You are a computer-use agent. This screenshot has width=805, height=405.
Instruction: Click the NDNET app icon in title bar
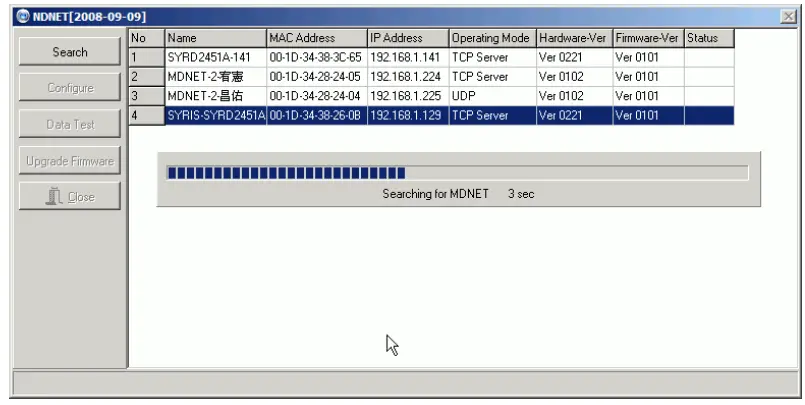(23, 16)
